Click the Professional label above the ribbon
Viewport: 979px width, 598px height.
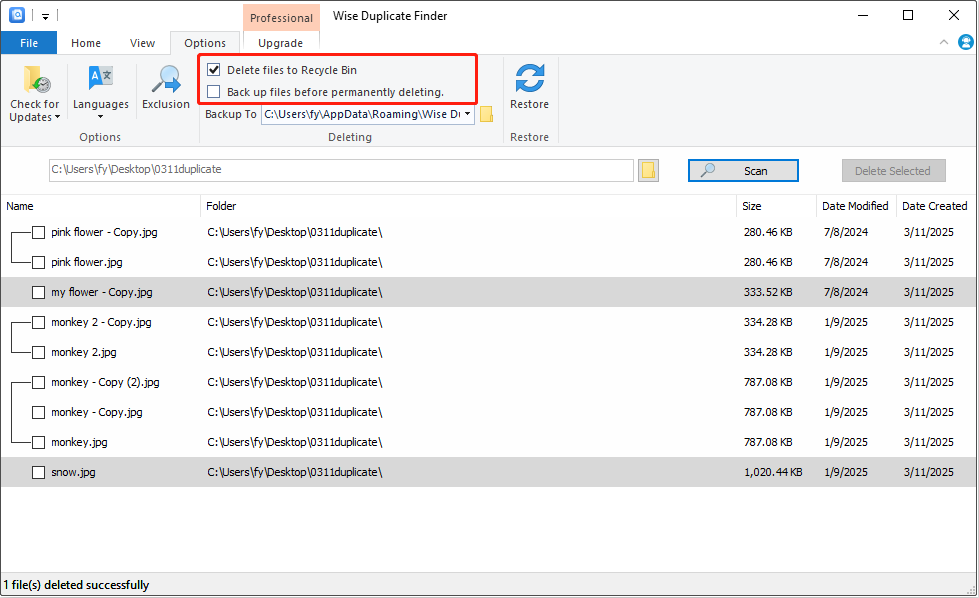(281, 18)
